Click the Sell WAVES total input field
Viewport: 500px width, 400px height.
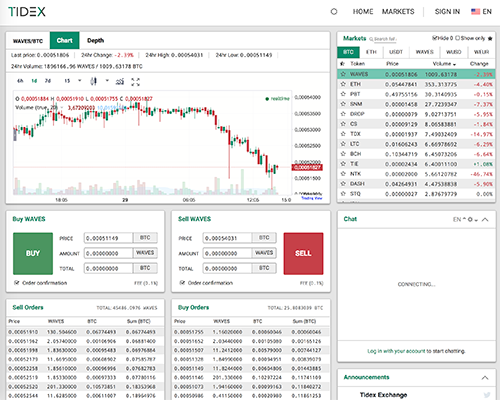click(x=227, y=268)
